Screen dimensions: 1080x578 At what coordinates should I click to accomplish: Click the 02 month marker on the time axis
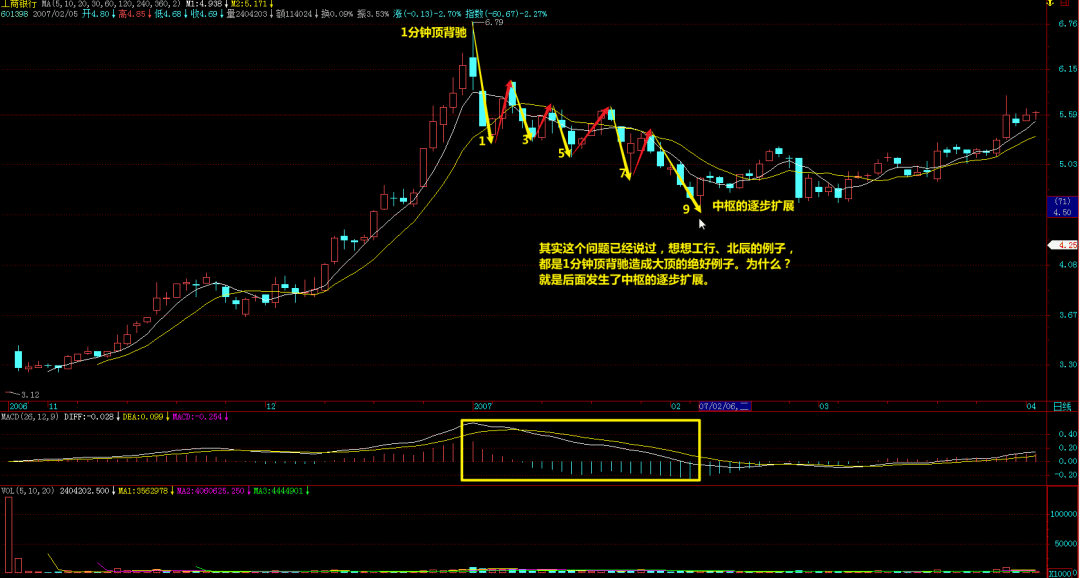point(676,406)
